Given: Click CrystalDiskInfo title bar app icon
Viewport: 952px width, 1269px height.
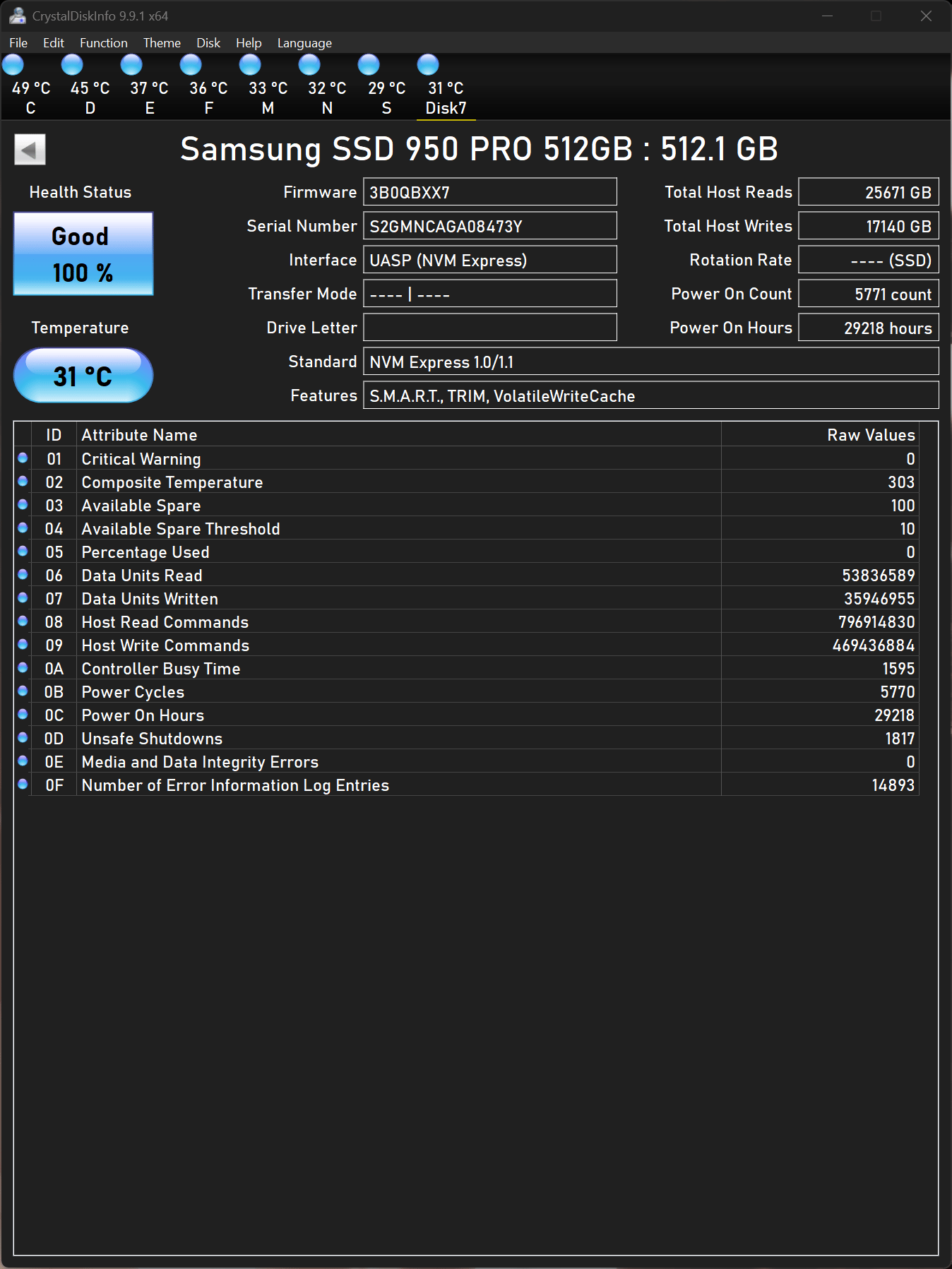Looking at the screenshot, I should [17, 16].
